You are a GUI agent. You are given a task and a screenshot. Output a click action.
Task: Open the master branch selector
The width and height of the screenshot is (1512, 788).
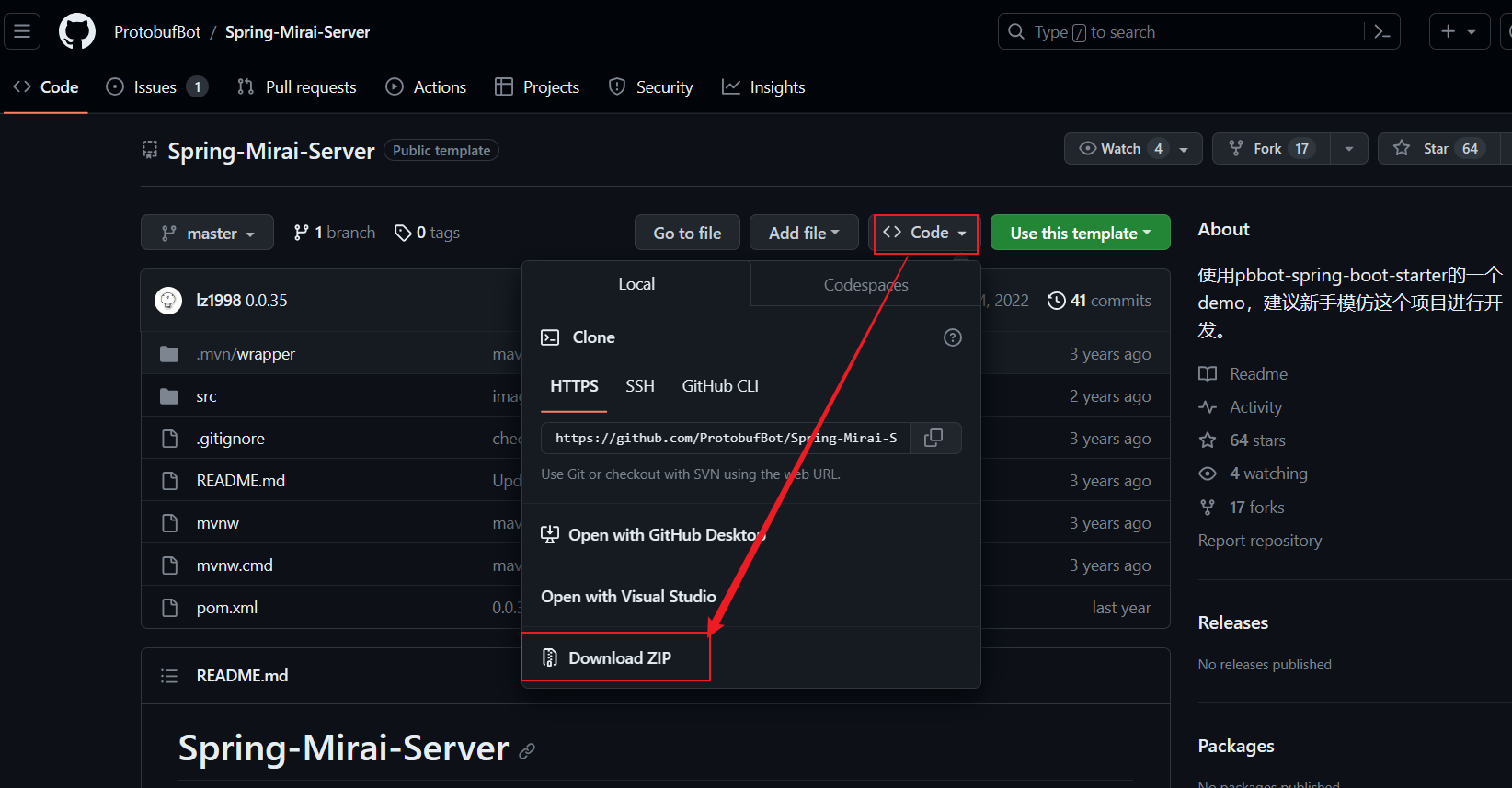point(207,233)
